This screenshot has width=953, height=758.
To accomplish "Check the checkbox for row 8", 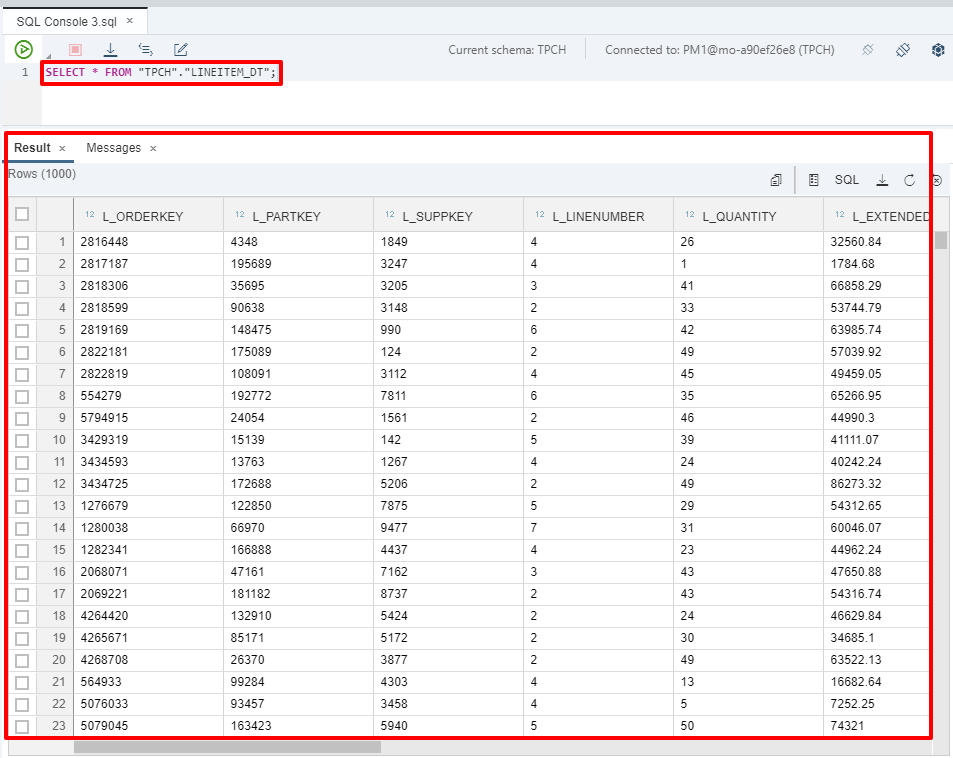I will (22, 397).
